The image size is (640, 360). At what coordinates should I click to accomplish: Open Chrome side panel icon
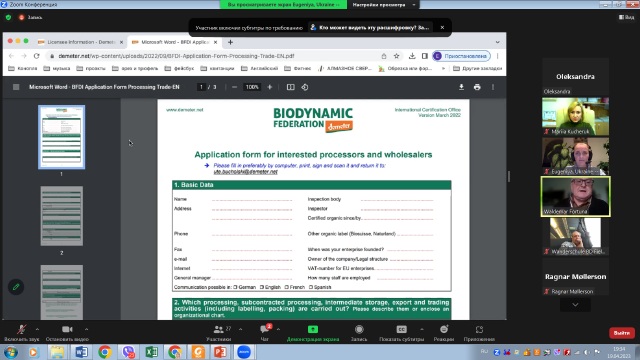(424, 56)
